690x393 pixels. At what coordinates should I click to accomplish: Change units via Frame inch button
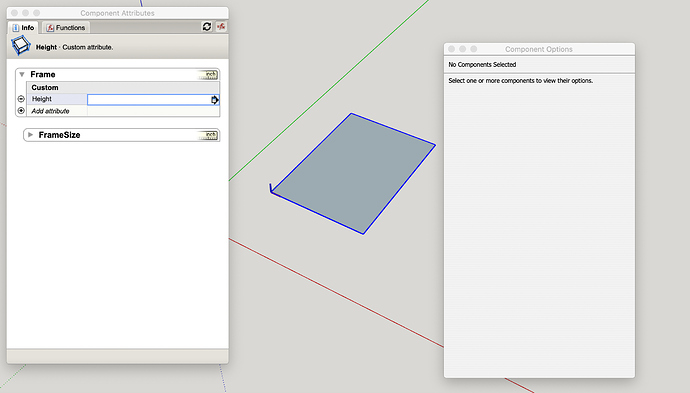[208, 74]
